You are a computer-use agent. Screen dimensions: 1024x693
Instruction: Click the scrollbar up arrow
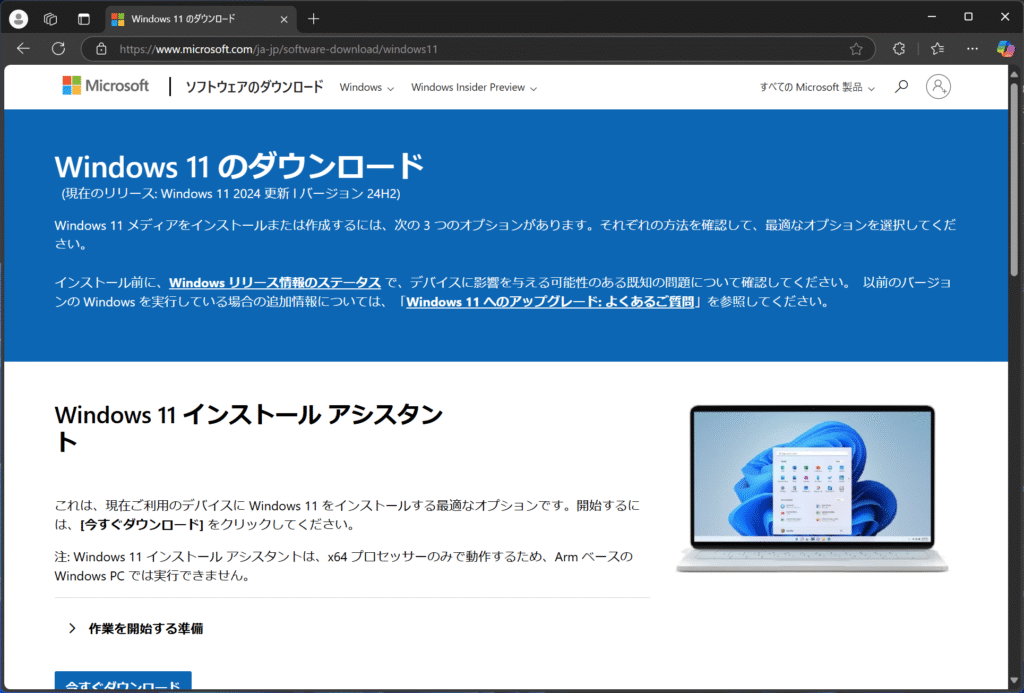1014,74
